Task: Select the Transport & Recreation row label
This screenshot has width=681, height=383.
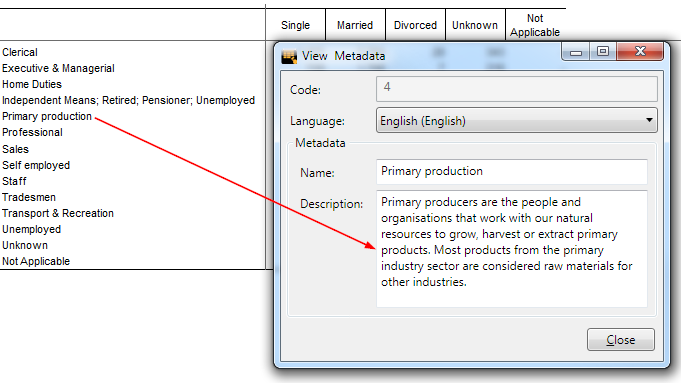Action: click(x=58, y=213)
